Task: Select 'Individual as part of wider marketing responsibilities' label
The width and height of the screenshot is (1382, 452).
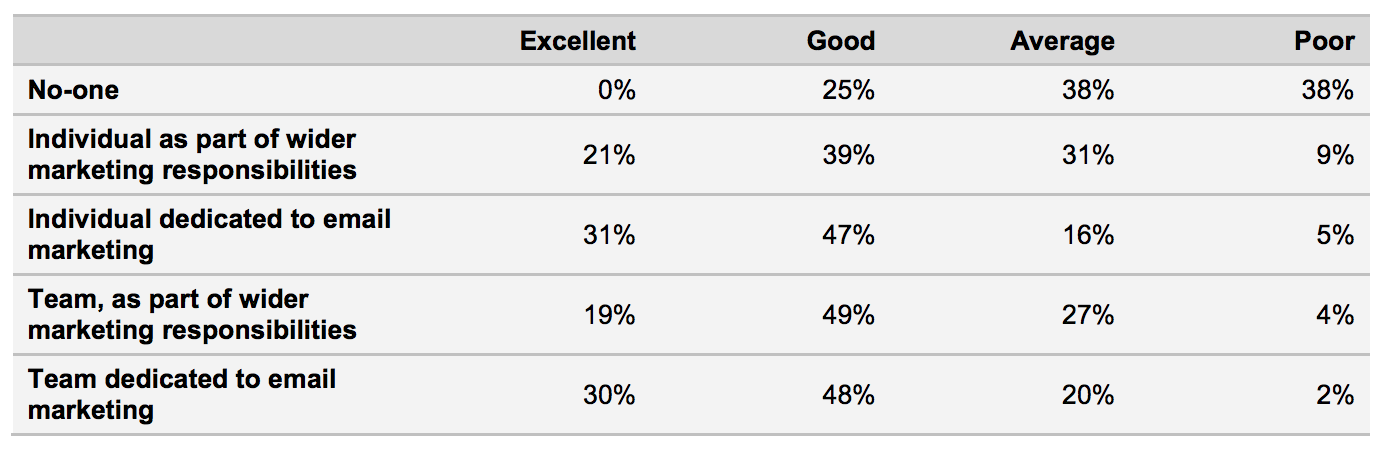Action: 192,154
